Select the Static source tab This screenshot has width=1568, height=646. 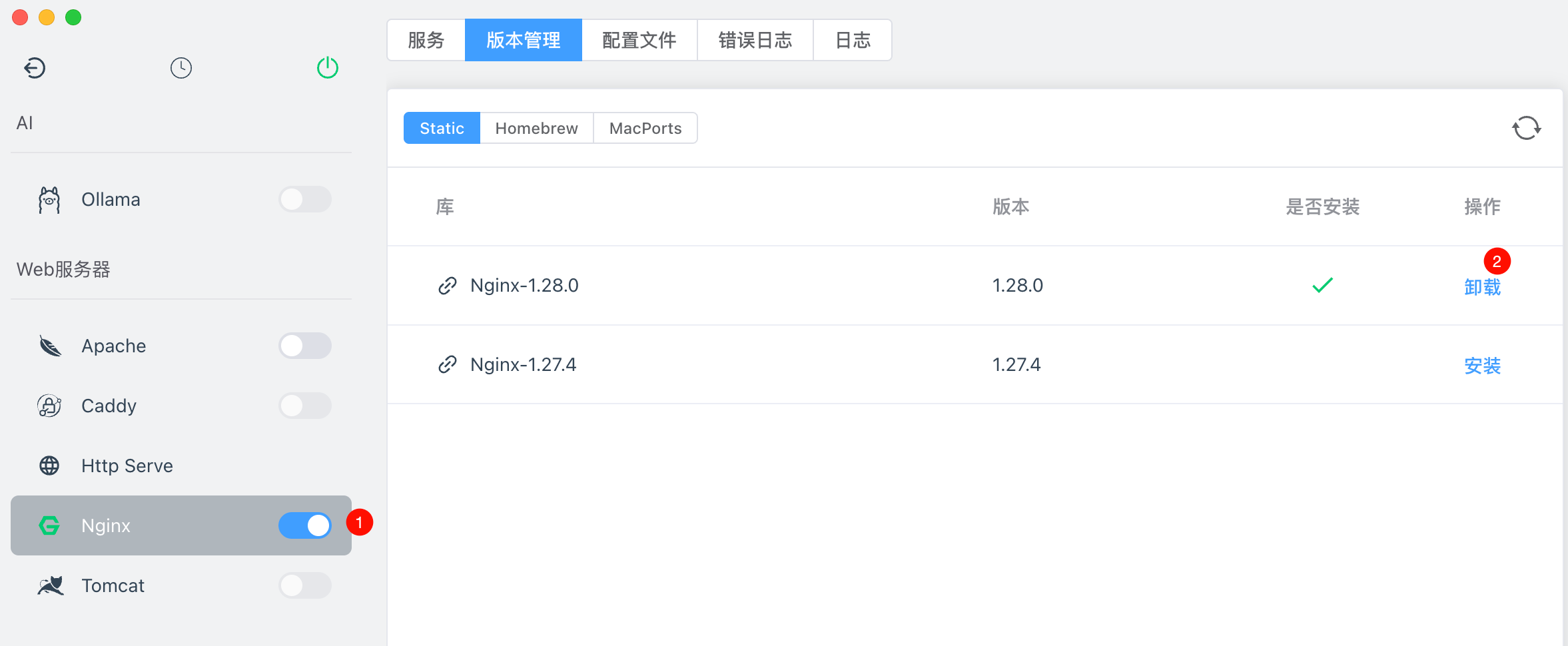click(442, 128)
